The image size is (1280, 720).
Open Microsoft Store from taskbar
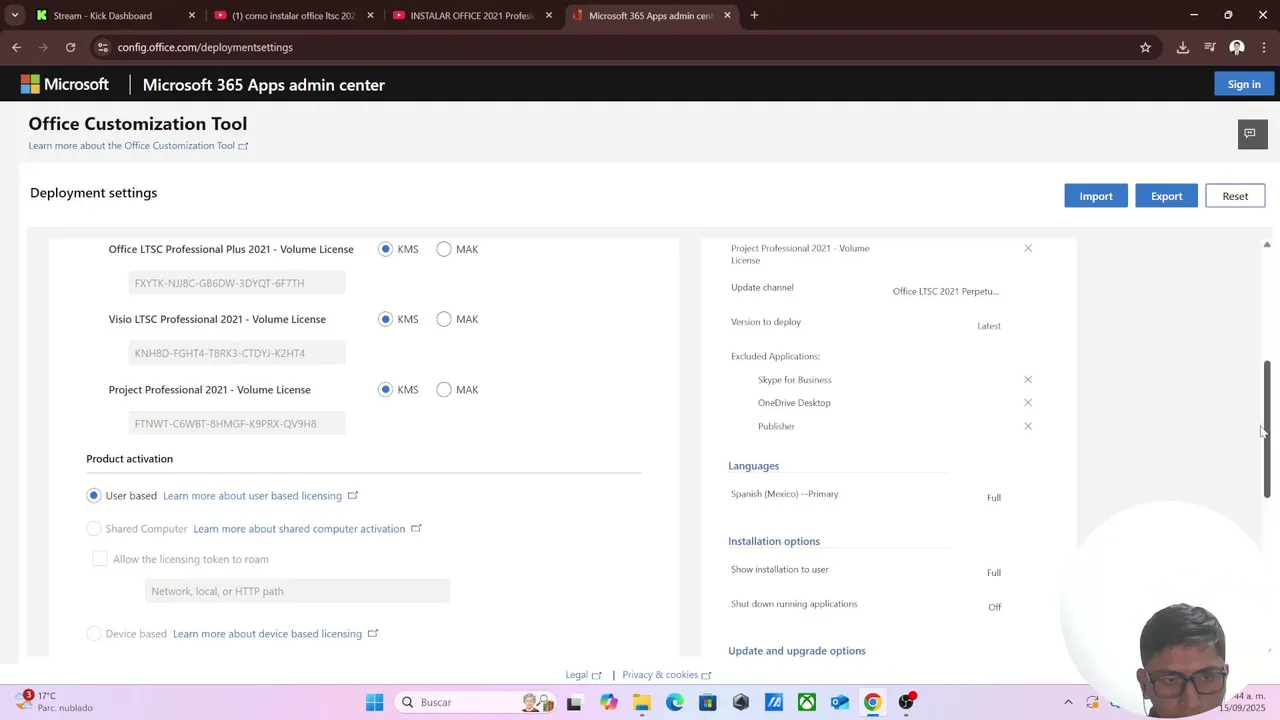coord(707,702)
